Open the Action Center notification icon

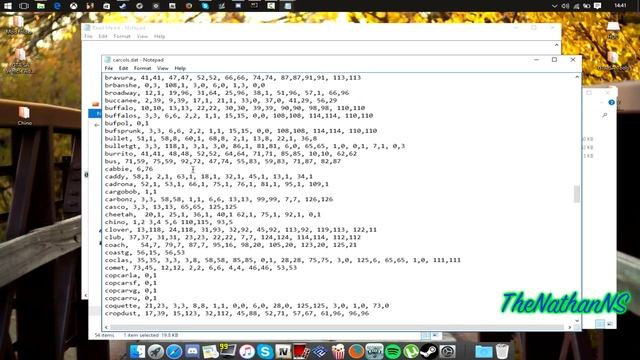pyautogui.click(x=598, y=6)
